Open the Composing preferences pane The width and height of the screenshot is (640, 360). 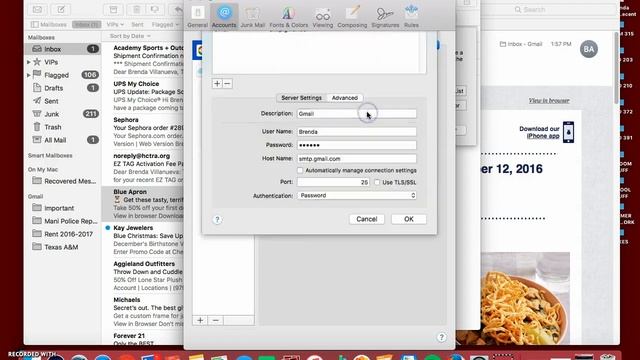pyautogui.click(x=352, y=17)
